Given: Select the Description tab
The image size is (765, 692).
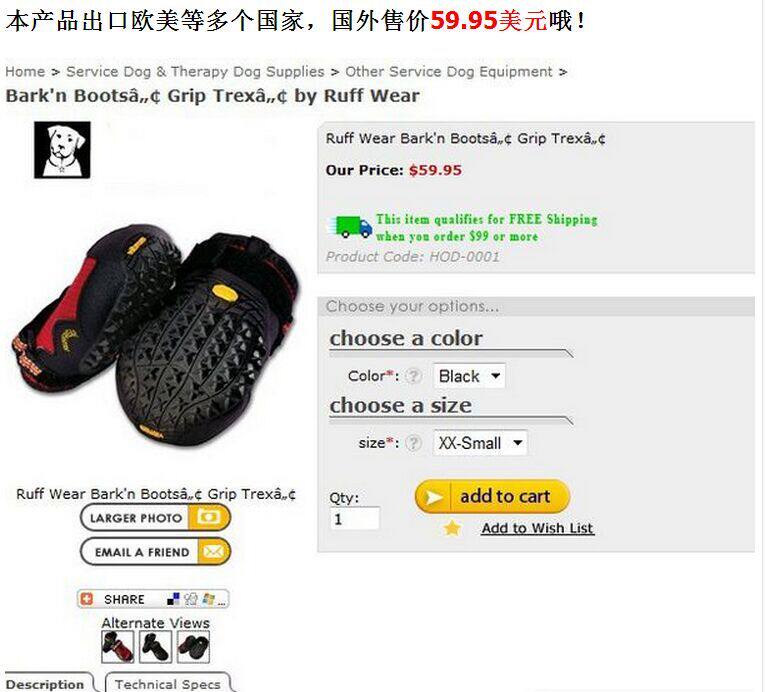Looking at the screenshot, I should point(45,683).
